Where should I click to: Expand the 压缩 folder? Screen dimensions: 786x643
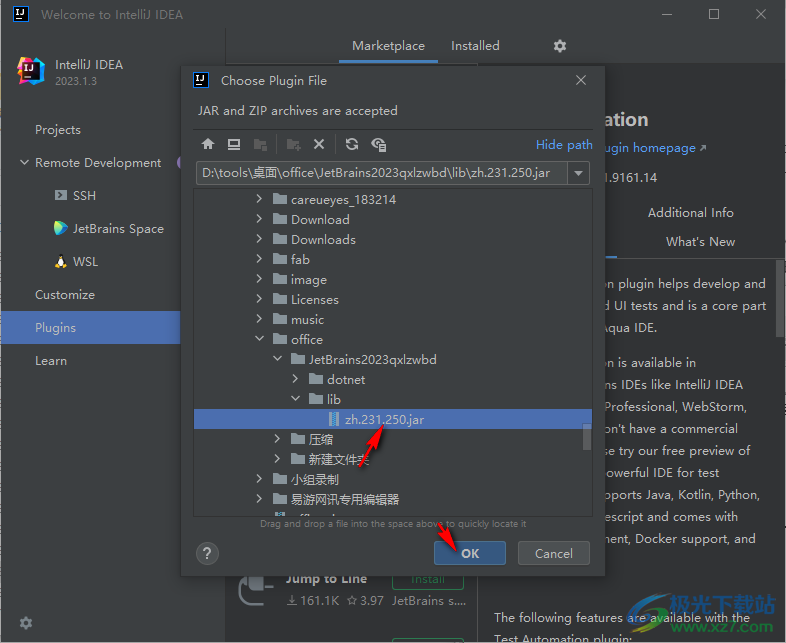pos(277,439)
